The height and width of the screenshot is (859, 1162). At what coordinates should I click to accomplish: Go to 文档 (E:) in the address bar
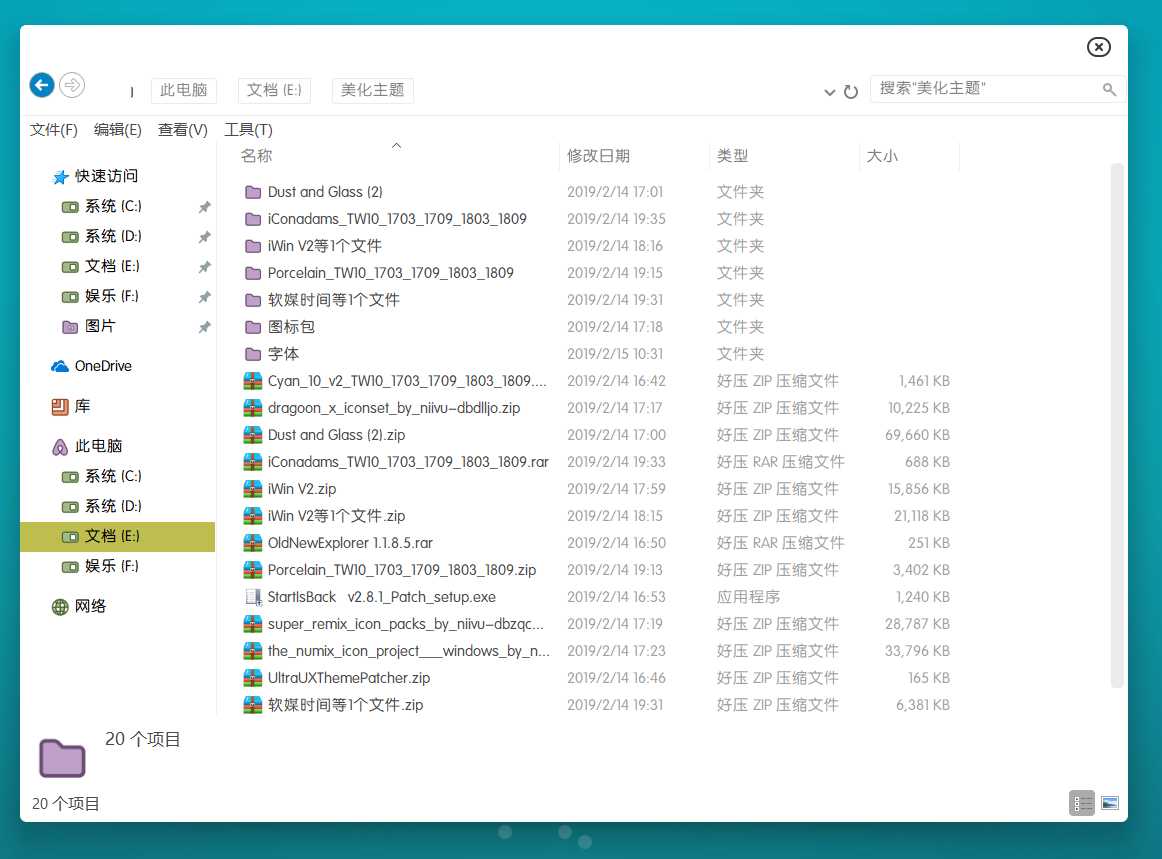point(274,90)
